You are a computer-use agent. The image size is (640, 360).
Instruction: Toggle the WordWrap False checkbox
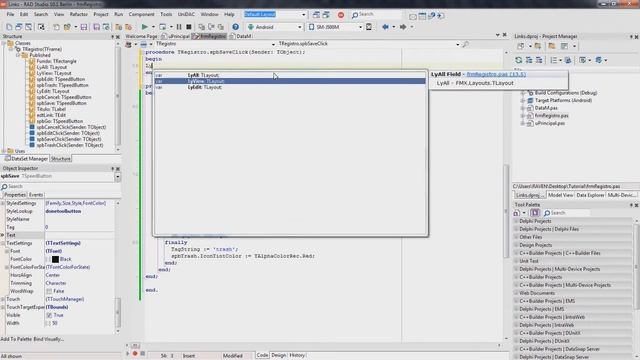click(49, 291)
